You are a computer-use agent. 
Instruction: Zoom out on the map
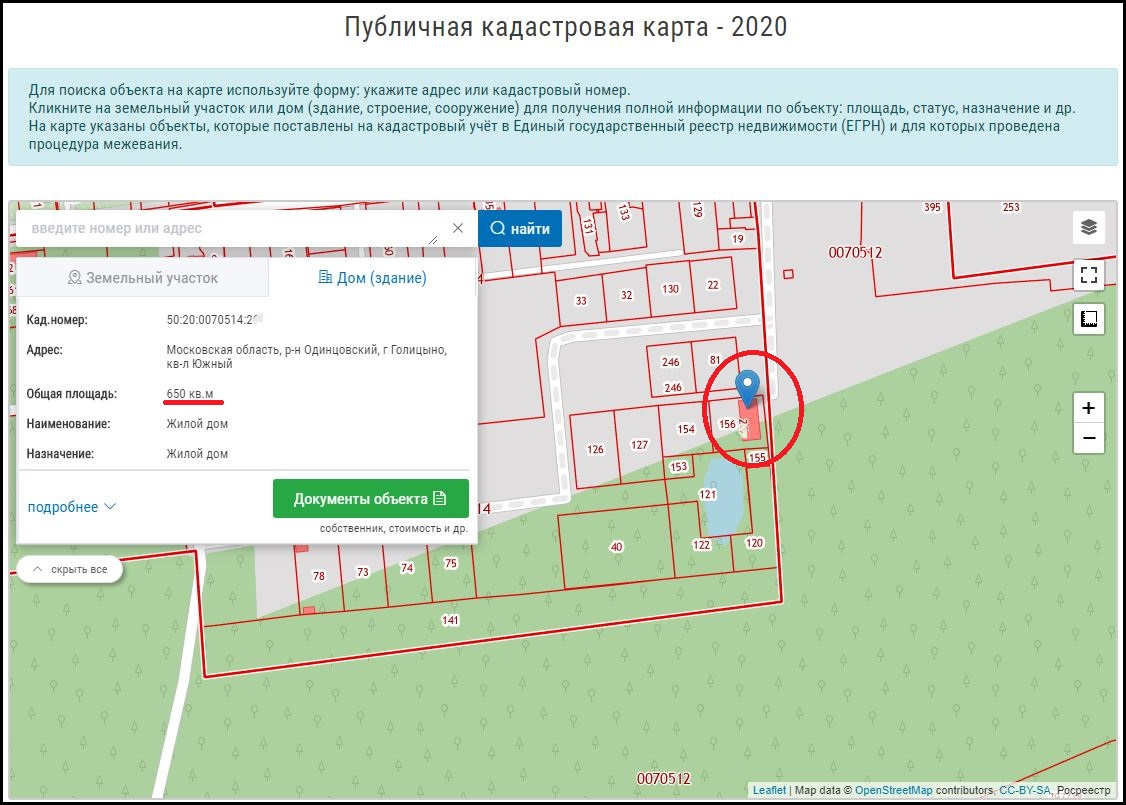[1089, 438]
